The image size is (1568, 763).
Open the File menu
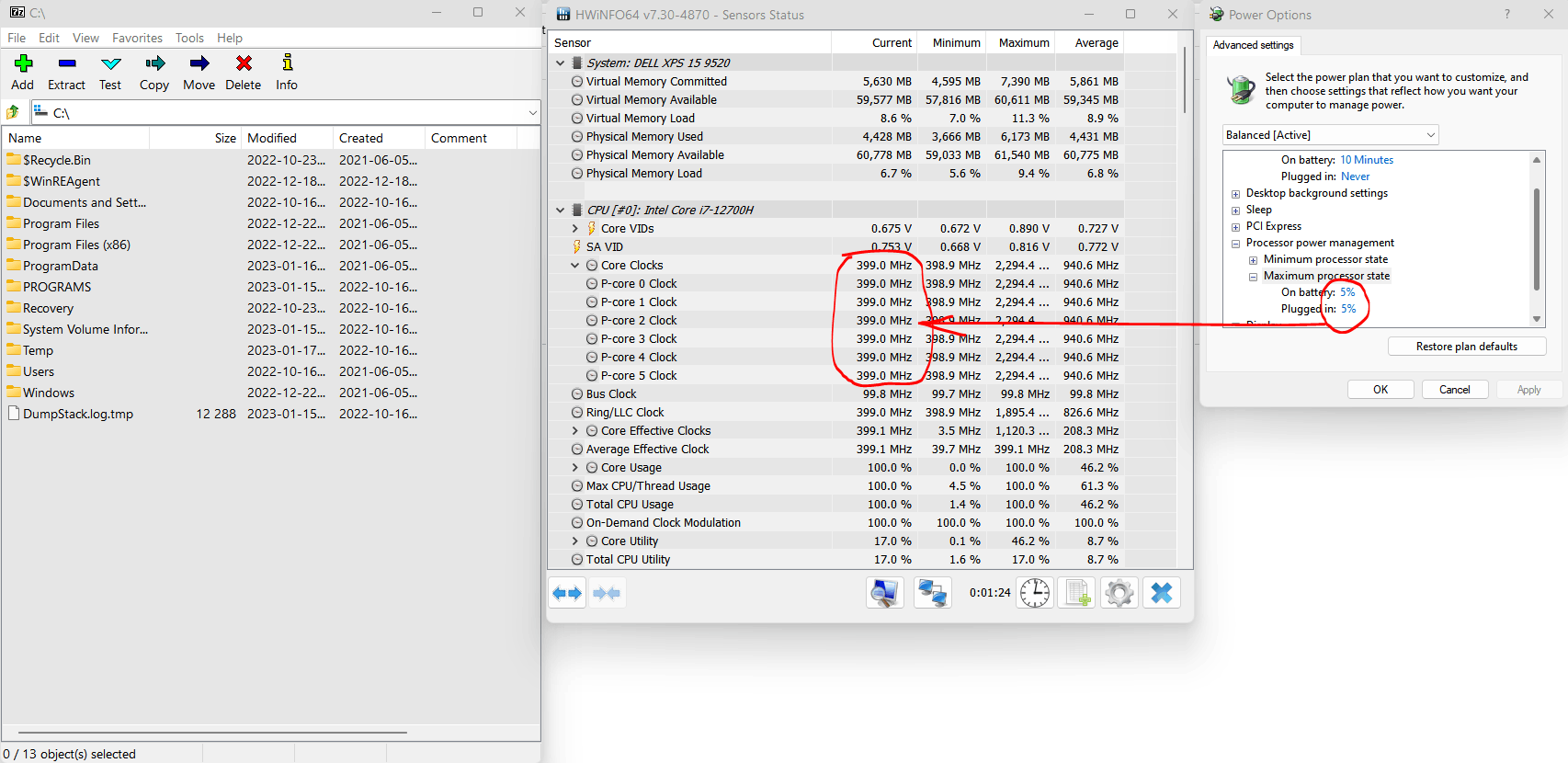(17, 38)
